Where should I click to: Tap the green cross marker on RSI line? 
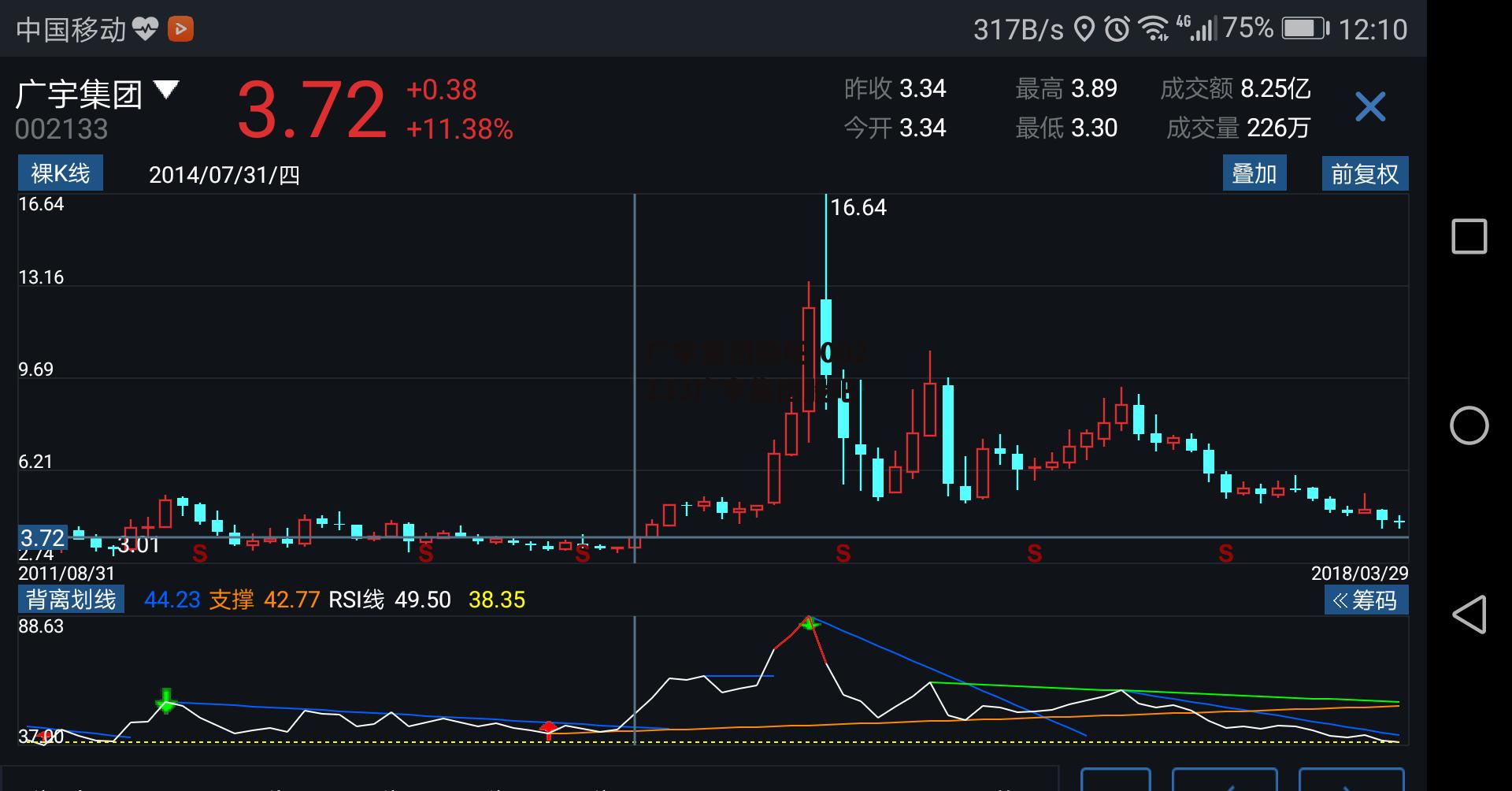click(x=165, y=700)
